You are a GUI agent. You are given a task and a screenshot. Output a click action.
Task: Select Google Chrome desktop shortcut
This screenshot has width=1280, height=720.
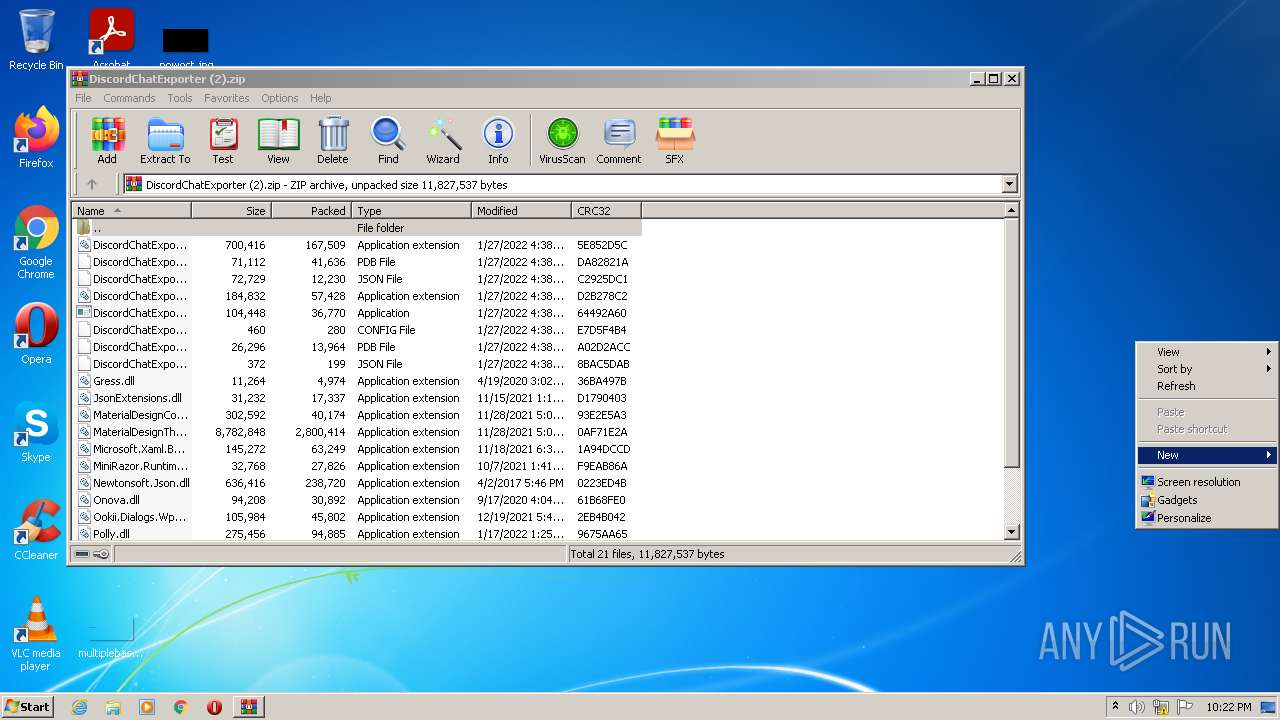36,242
